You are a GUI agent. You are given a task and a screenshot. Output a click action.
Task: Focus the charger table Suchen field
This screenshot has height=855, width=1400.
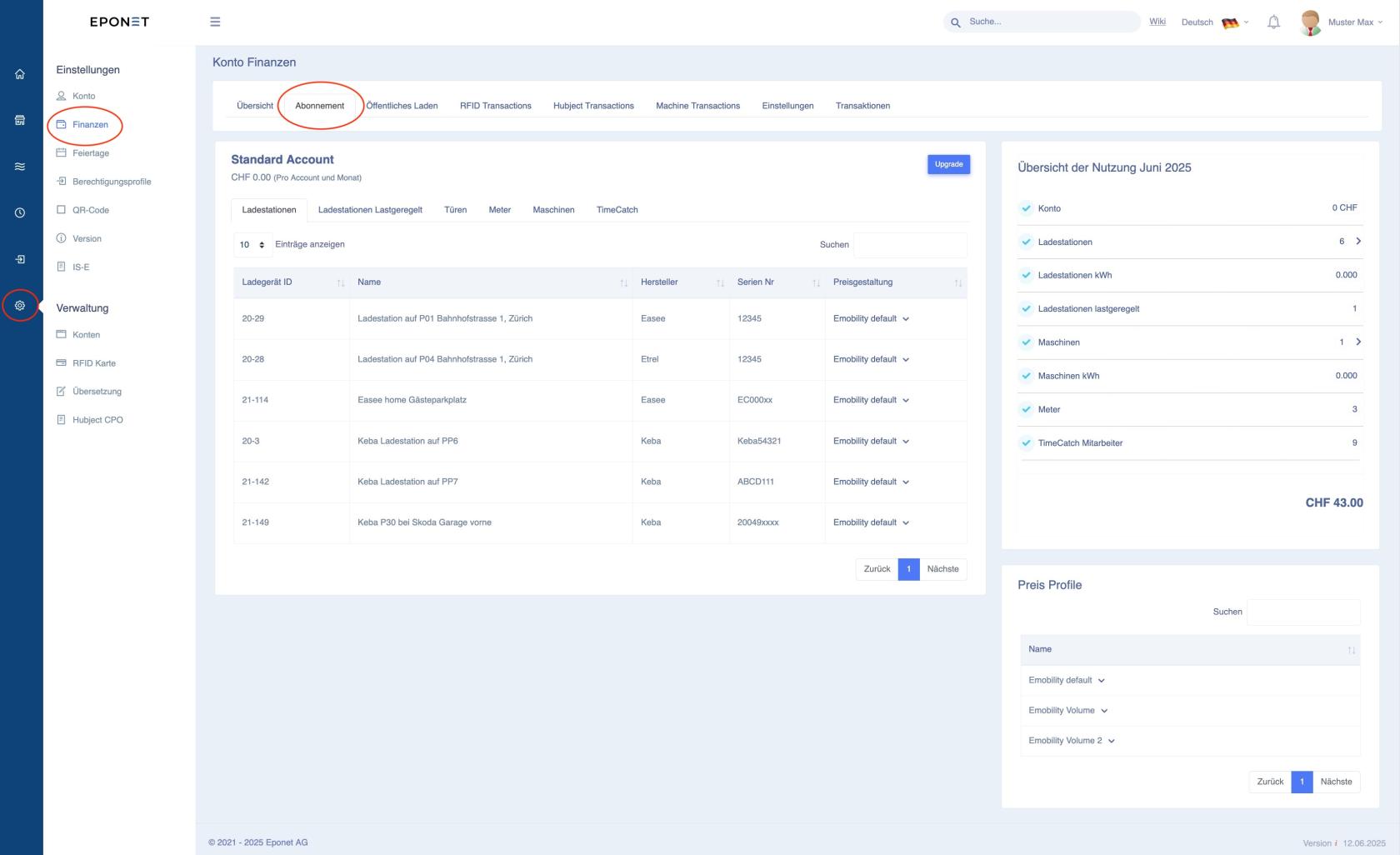910,244
